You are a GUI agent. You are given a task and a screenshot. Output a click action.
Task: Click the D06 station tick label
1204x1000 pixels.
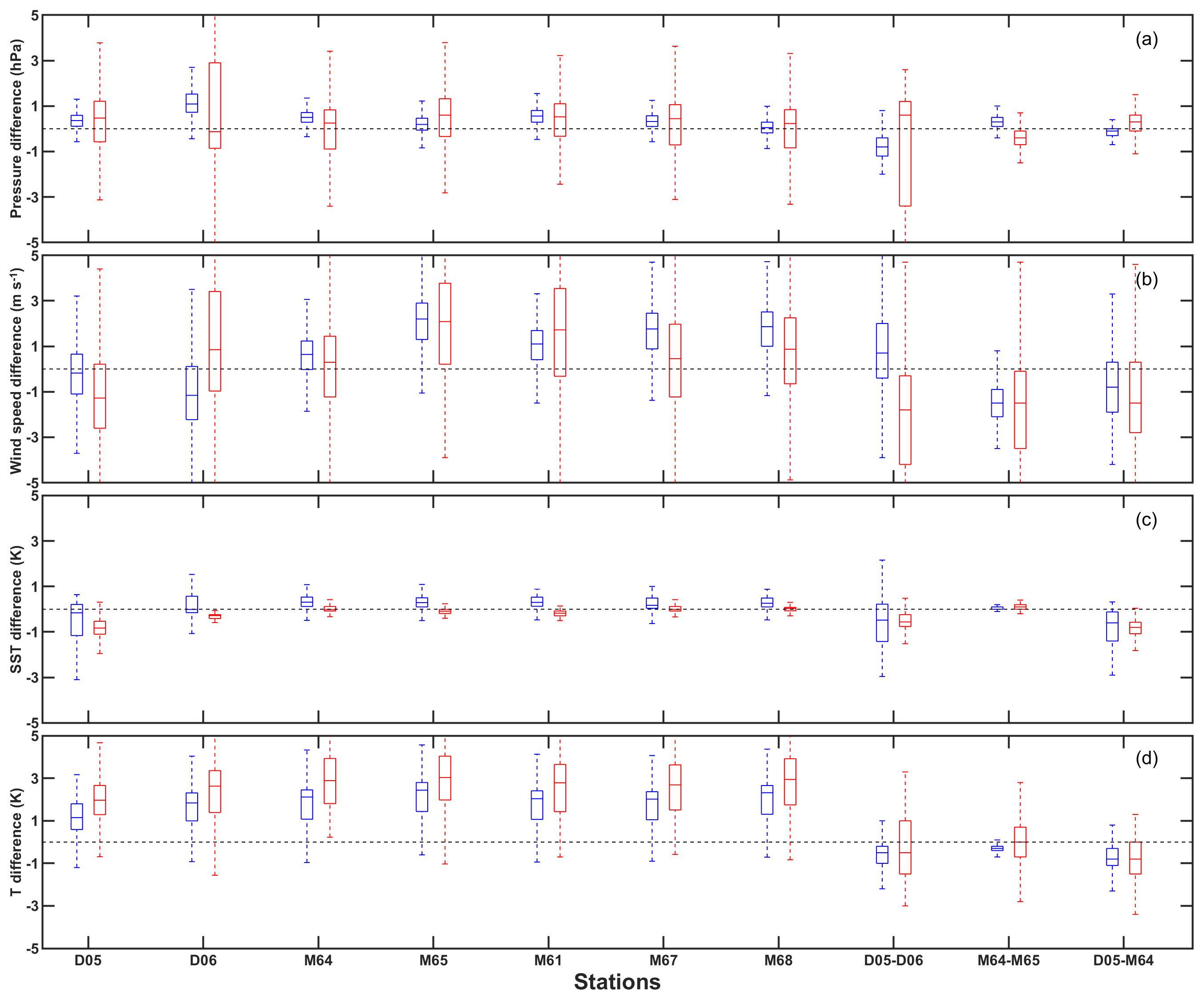203,960
